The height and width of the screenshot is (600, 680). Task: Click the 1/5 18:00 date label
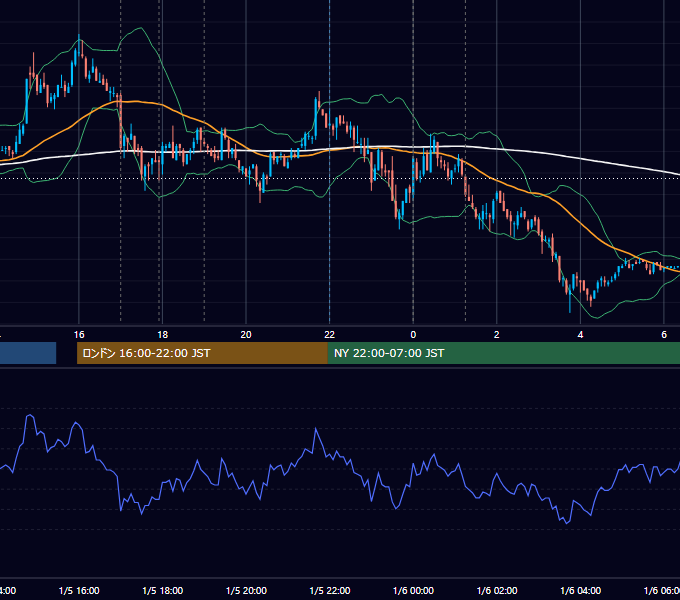coord(163,590)
